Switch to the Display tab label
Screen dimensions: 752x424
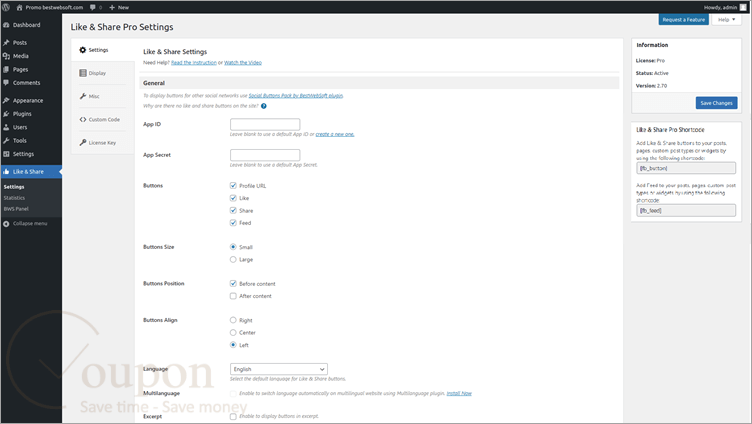[x=97, y=73]
